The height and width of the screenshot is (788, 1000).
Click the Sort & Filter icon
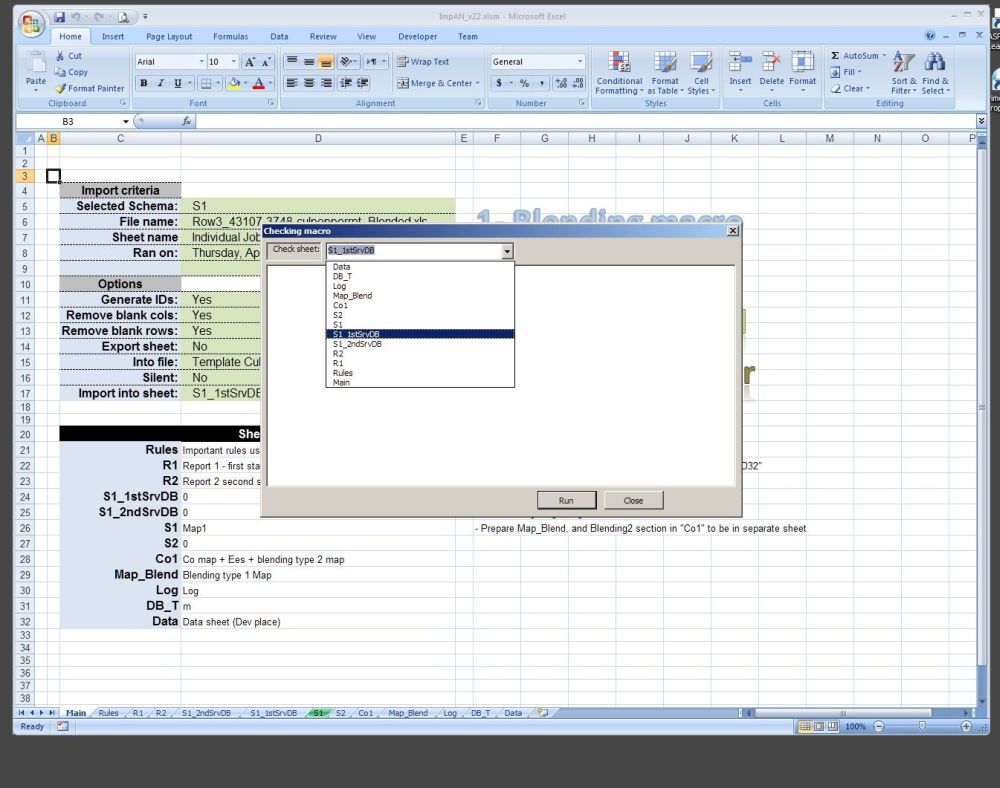tap(903, 72)
